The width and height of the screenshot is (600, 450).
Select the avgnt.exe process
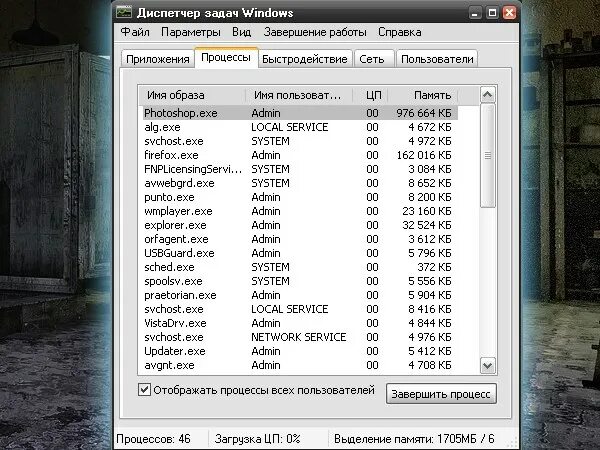click(x=300, y=365)
